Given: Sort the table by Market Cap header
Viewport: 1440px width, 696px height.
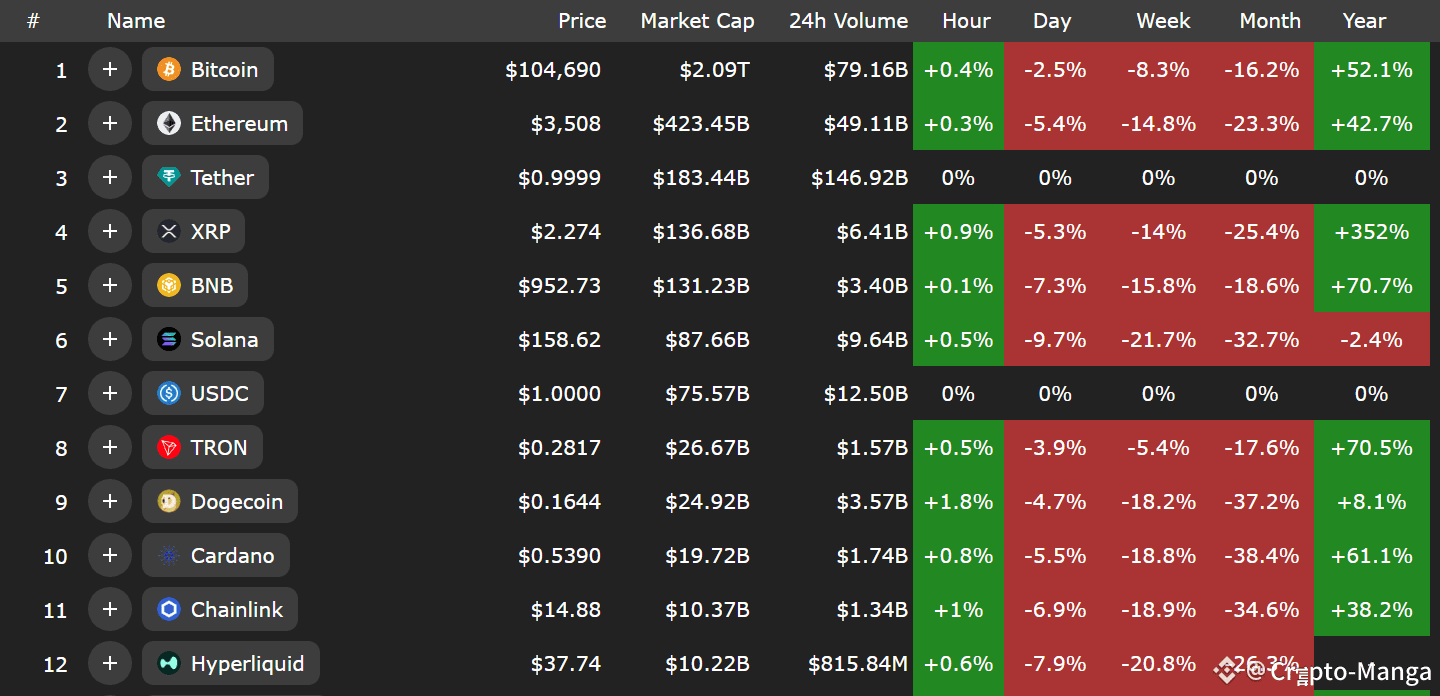Looking at the screenshot, I should [x=697, y=21].
